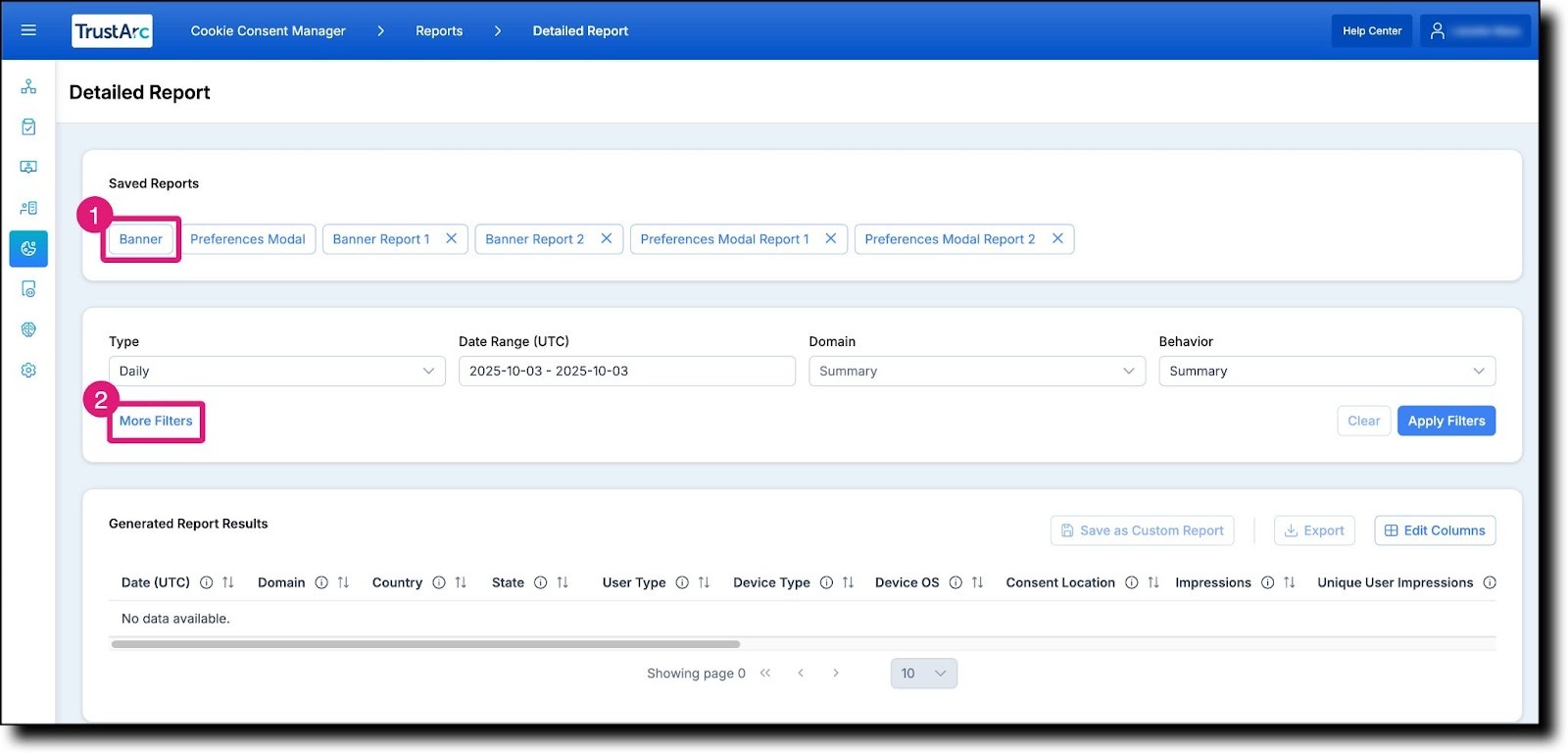Screen dimensions: 1568x753
Task: Open the Behavior dropdown
Action: pyautogui.click(x=1327, y=371)
